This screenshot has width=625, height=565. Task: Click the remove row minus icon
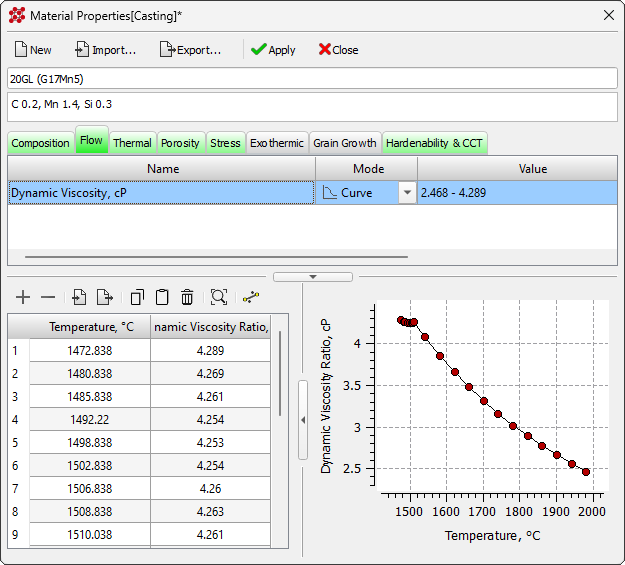tap(48, 297)
